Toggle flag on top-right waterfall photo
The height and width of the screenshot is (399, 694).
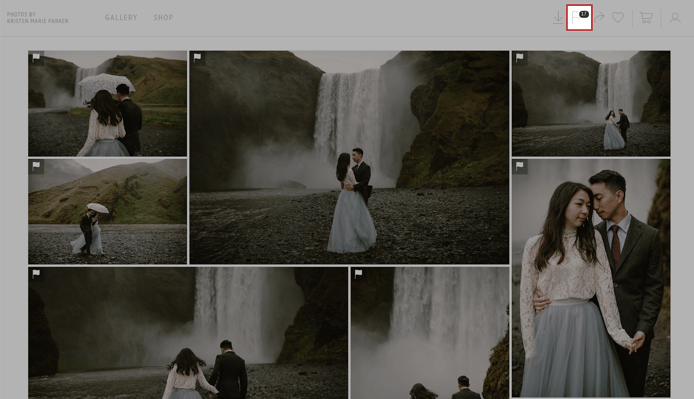[520, 58]
